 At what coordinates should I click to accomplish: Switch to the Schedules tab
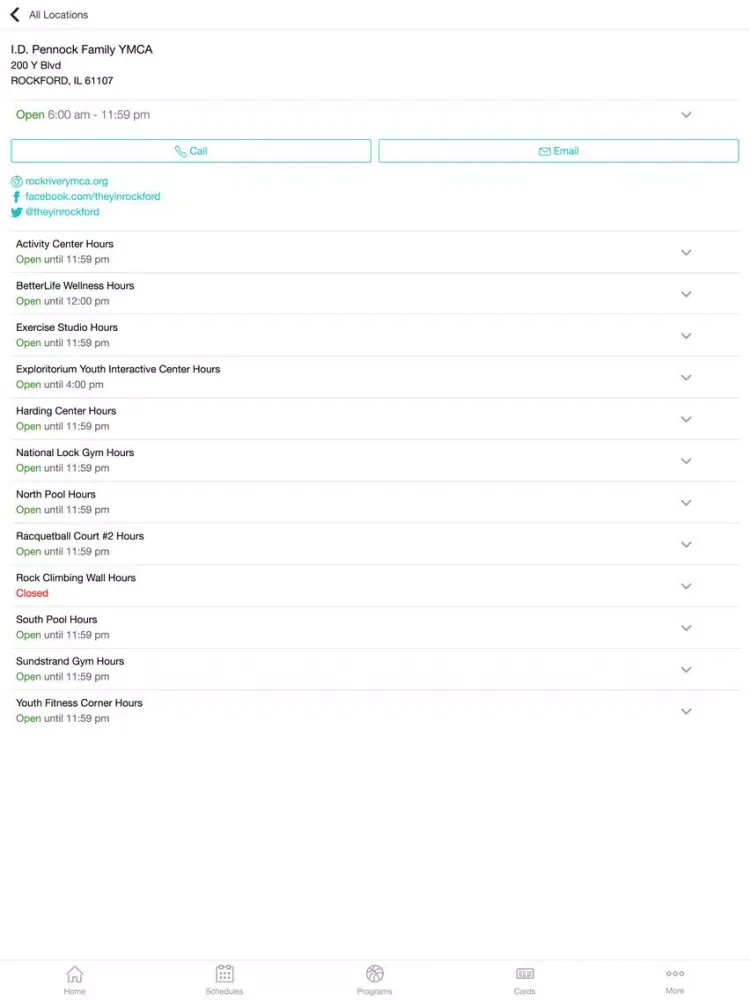(224, 979)
